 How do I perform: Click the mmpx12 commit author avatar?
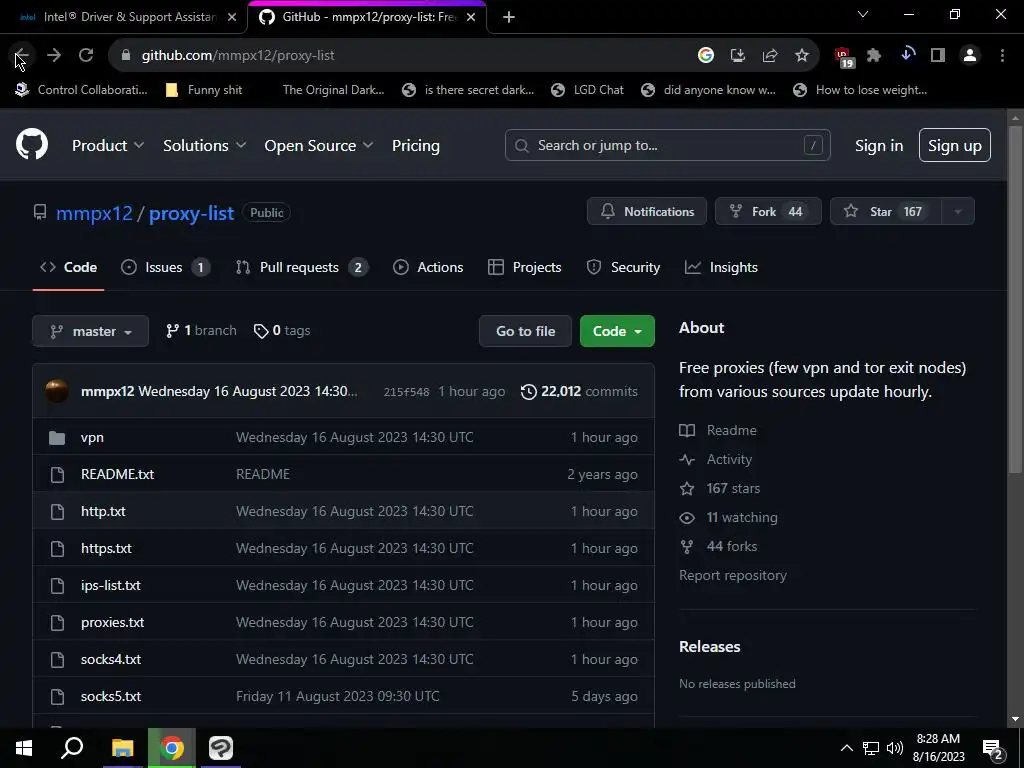pos(57,391)
